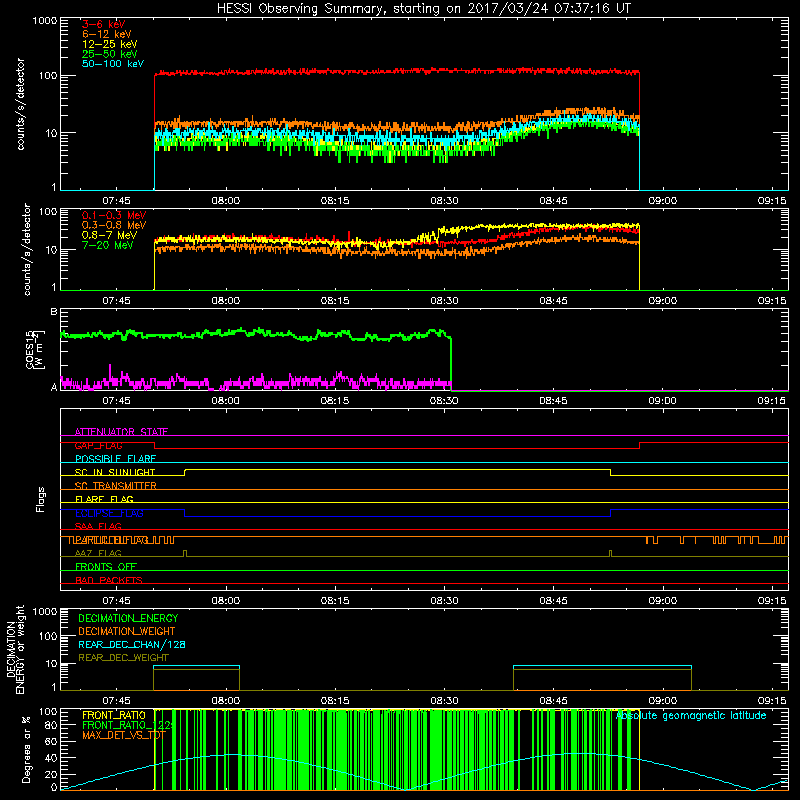This screenshot has height=800, width=800.
Task: Select the cyan 'POSSIBLE_FLARE' label
Action: click(x=115, y=459)
